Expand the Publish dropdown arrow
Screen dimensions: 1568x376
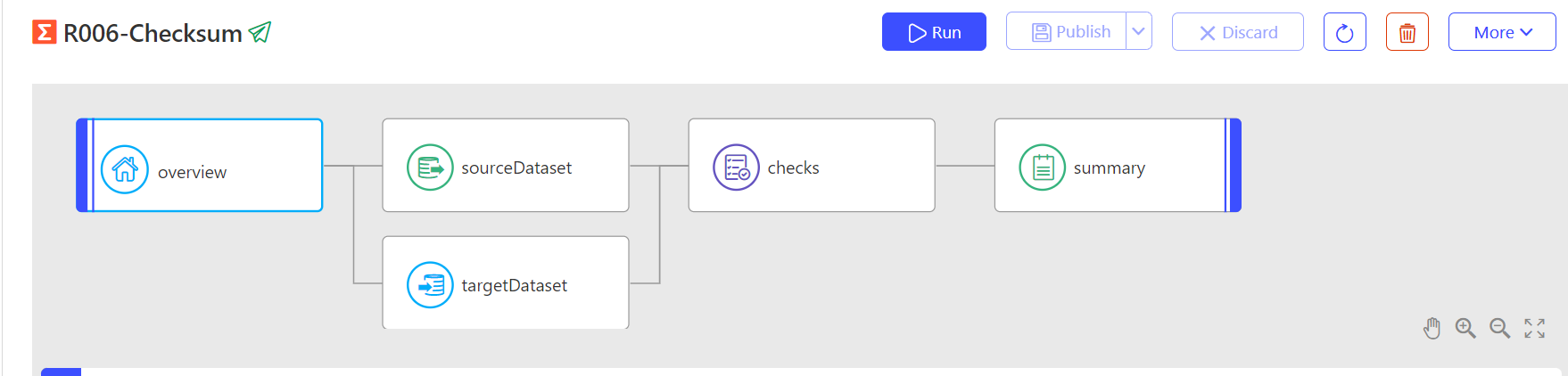click(x=1138, y=32)
